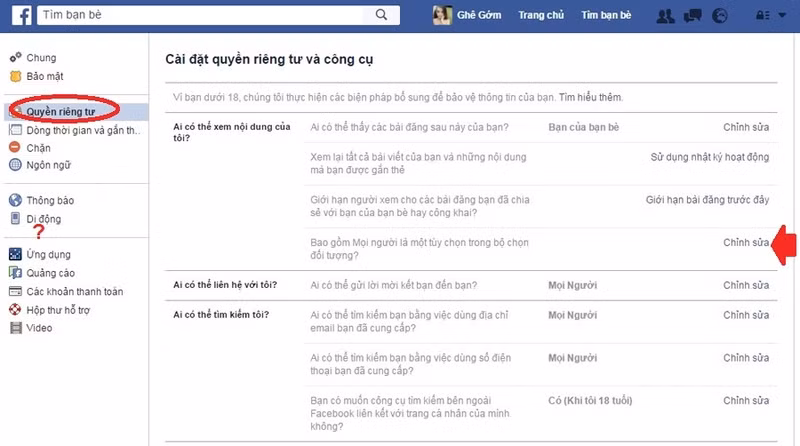This screenshot has width=800, height=446.
Task: Click the Chặn red block icon
Action: [x=15, y=147]
